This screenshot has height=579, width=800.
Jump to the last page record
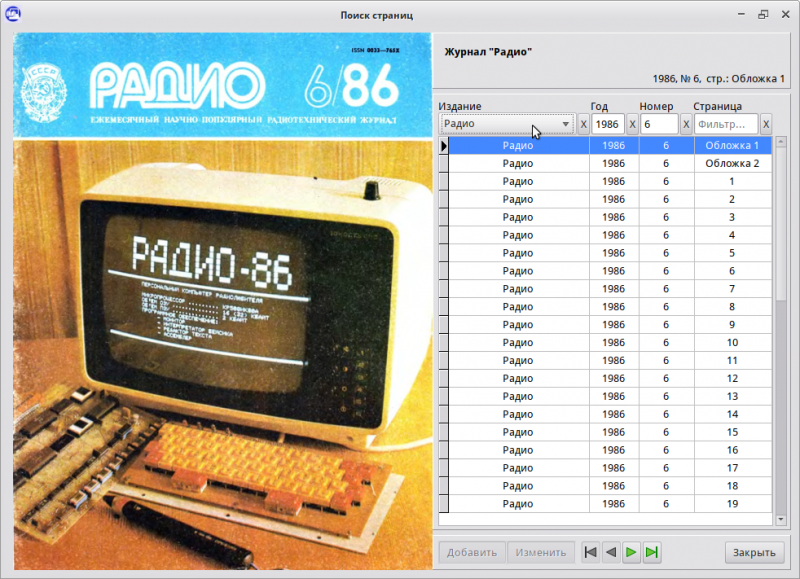652,552
